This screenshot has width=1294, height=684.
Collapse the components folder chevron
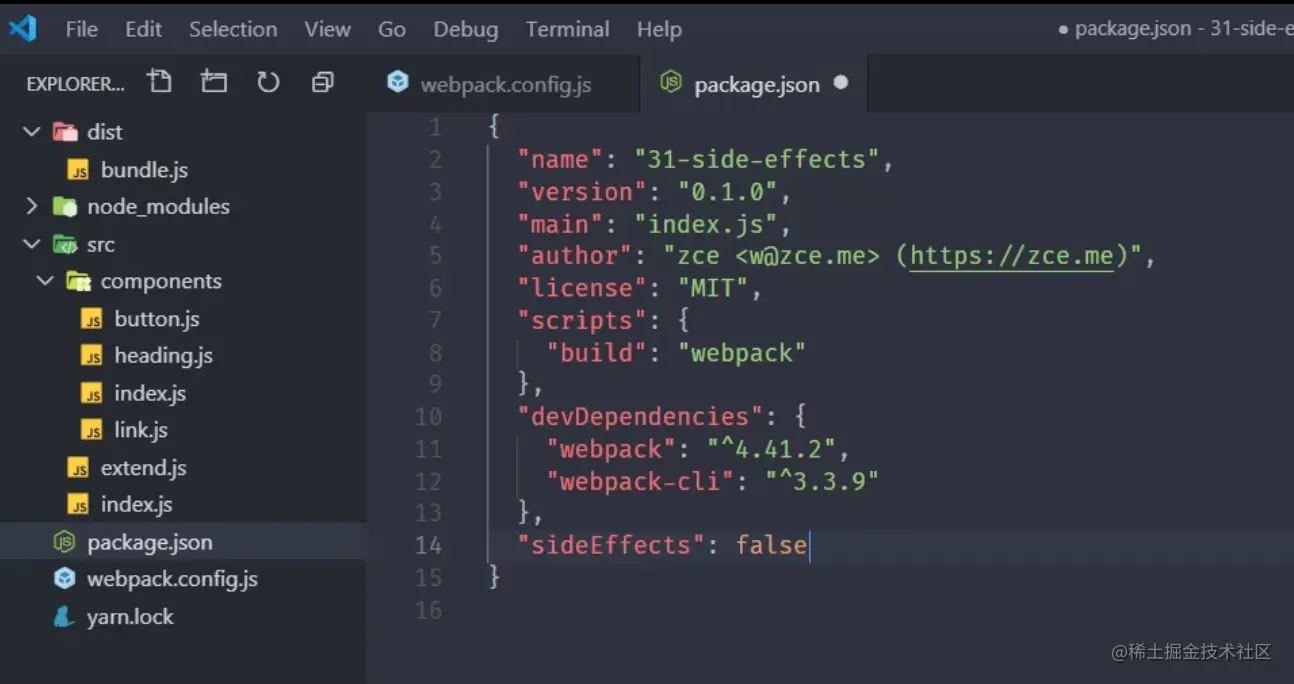[x=45, y=281]
